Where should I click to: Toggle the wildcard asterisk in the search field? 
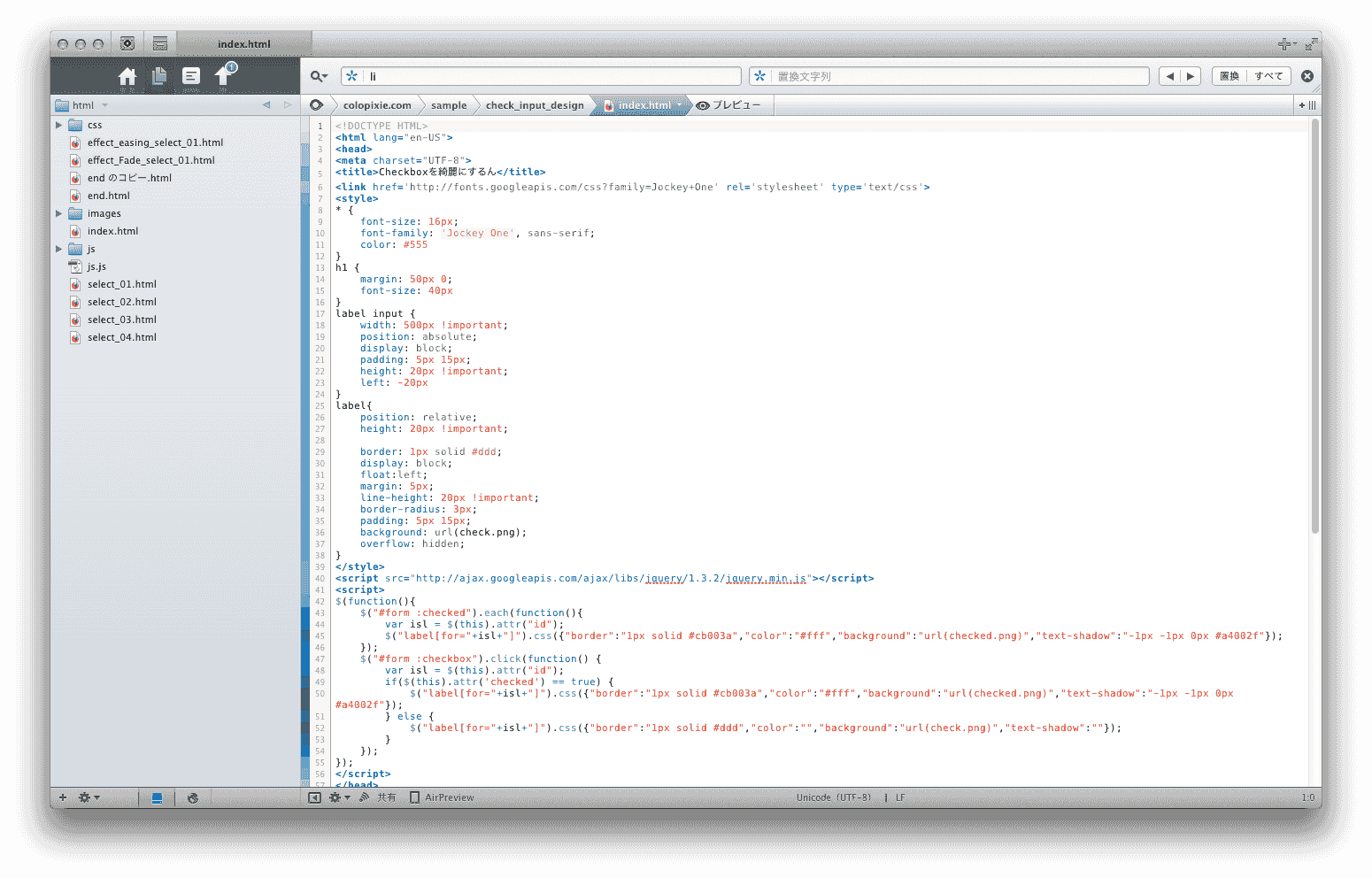click(352, 76)
